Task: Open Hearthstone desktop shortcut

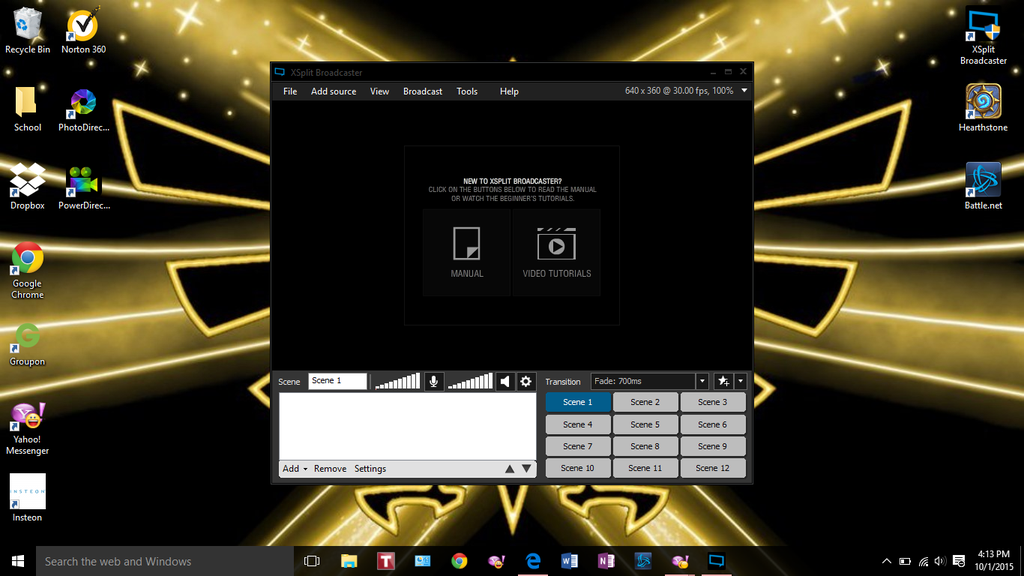Action: (983, 107)
